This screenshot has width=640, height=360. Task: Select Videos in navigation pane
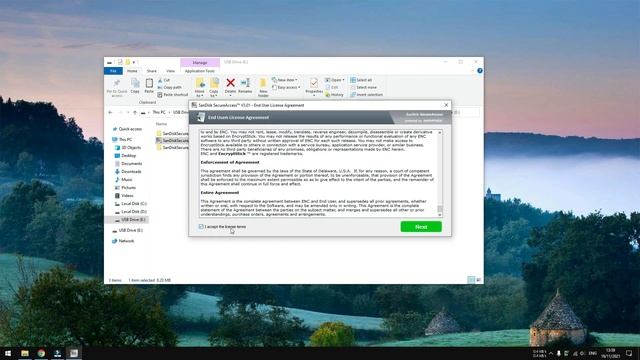[124, 196]
